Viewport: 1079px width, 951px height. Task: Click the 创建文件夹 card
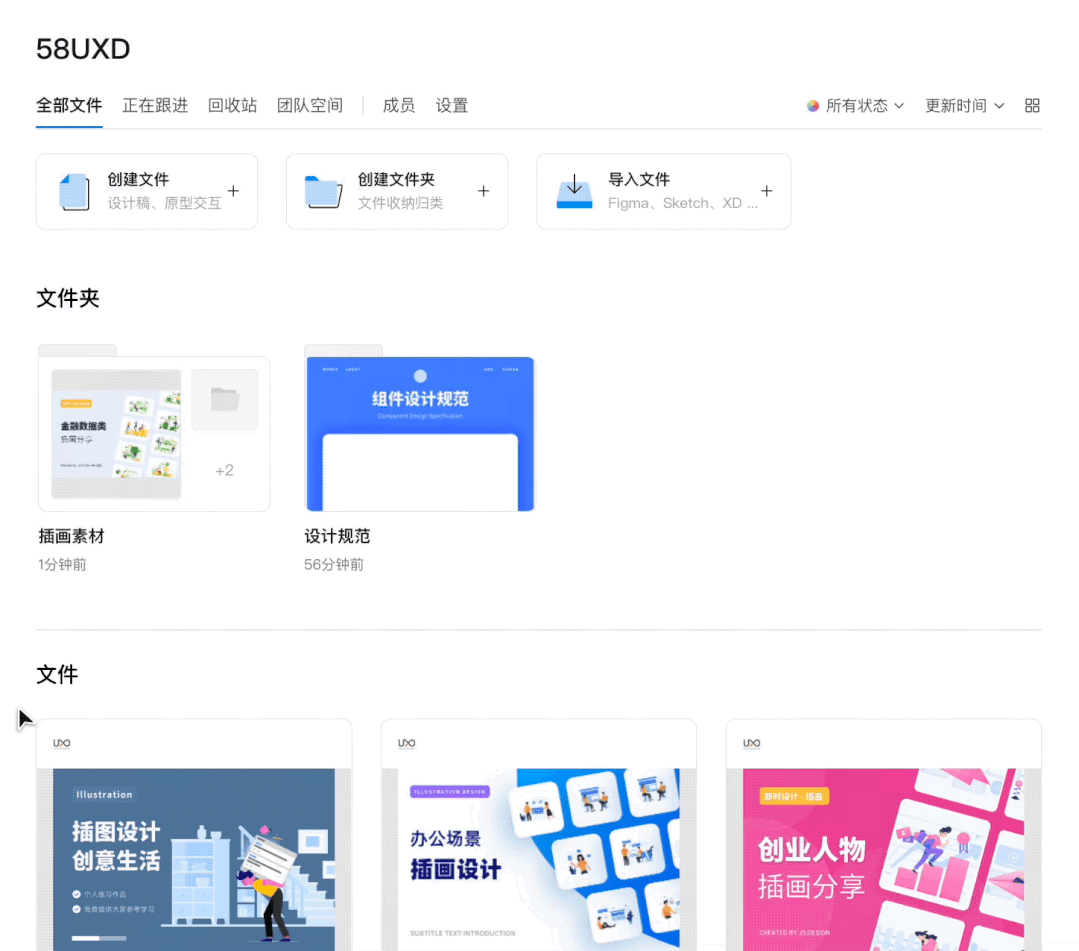[x=397, y=191]
